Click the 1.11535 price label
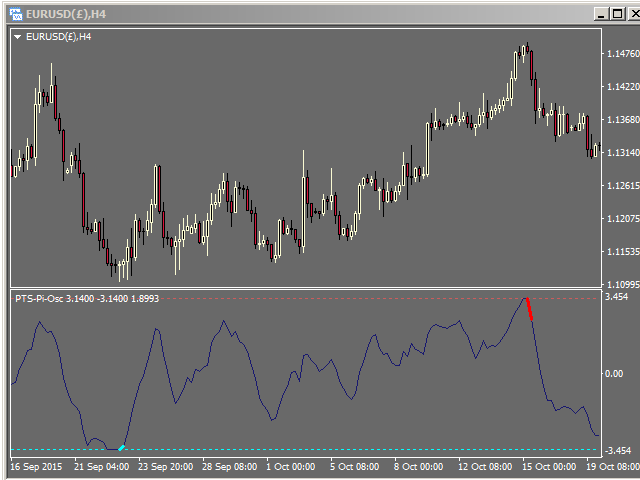Viewport: 640px width, 480px height. pos(623,252)
